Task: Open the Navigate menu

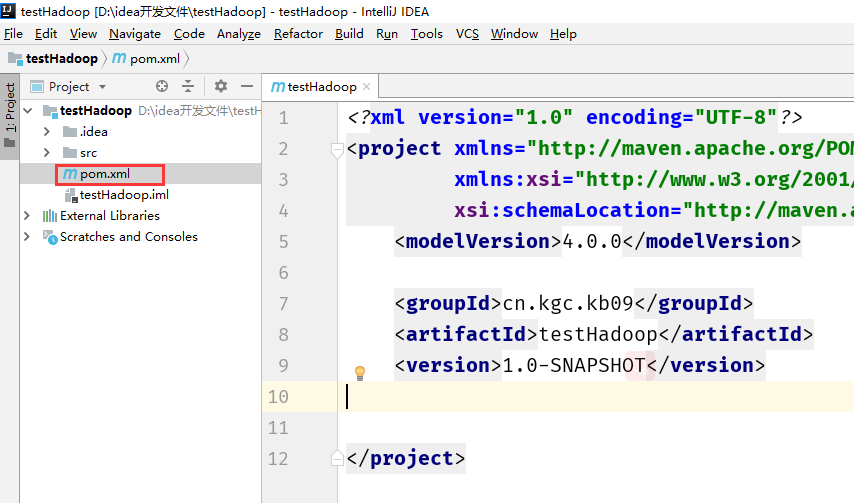Action: click(135, 34)
